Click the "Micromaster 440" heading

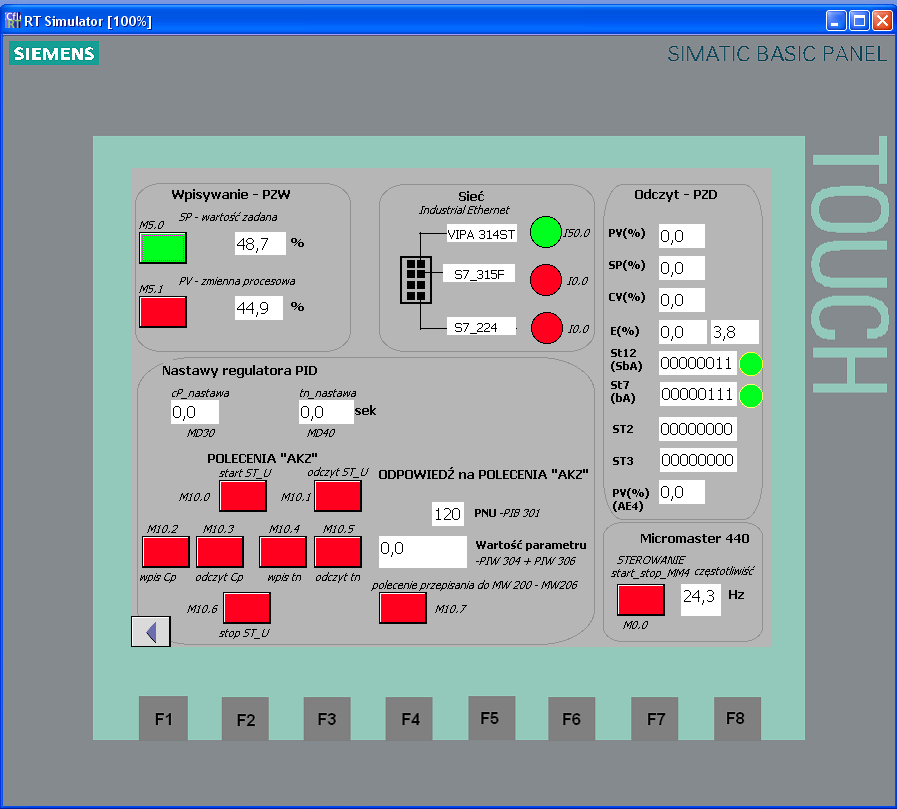click(x=694, y=538)
